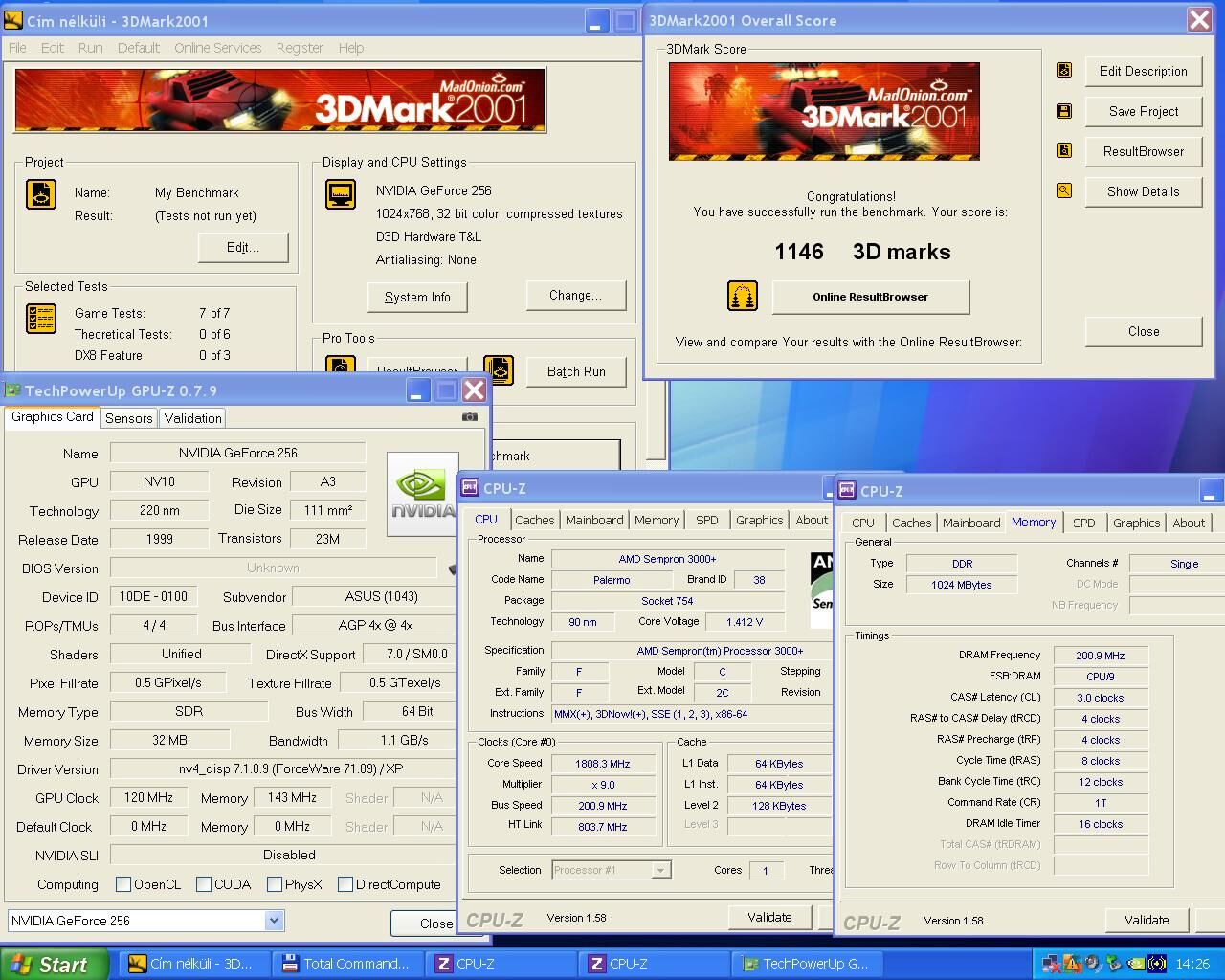Enable the CUDA checkbox in GPU-Z

click(x=204, y=884)
